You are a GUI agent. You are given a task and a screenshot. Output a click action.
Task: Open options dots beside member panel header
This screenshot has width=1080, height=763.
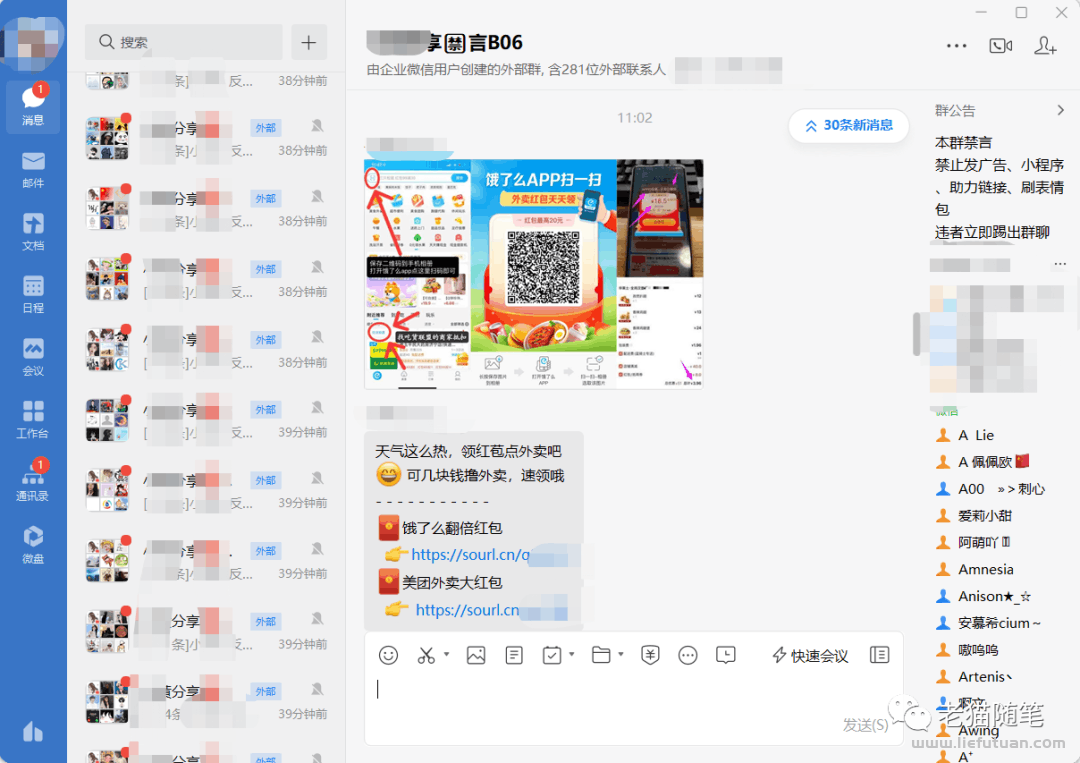tap(1060, 264)
